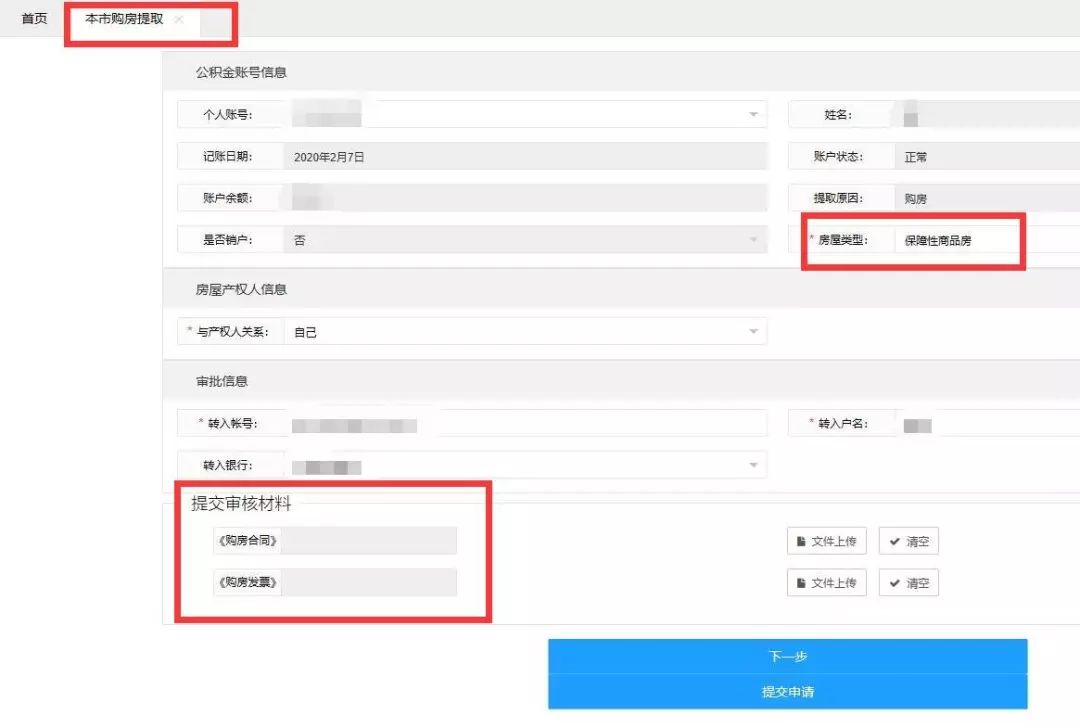Click the 账户余额 field
The height and width of the screenshot is (728, 1080).
coord(520,197)
